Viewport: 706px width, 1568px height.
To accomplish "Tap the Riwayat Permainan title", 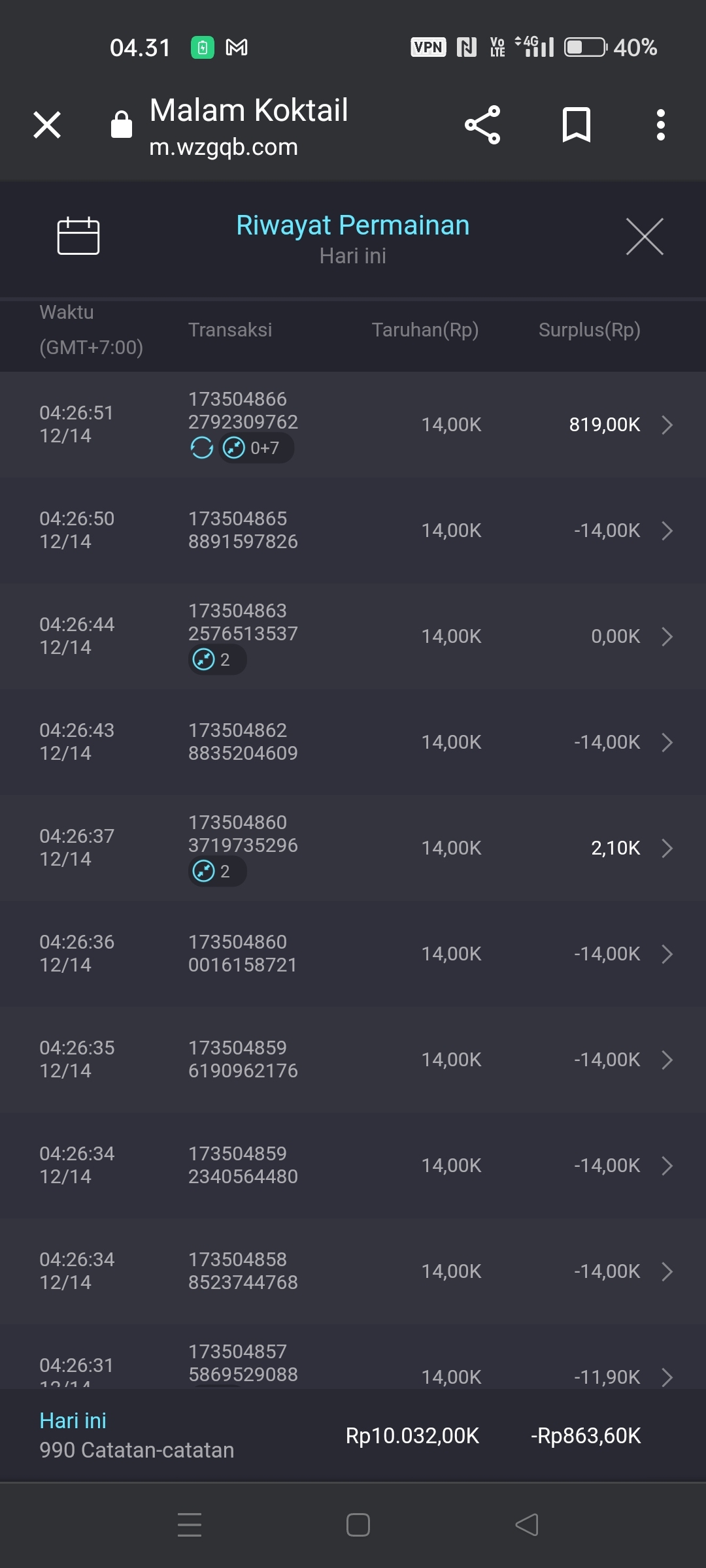I will pos(352,225).
